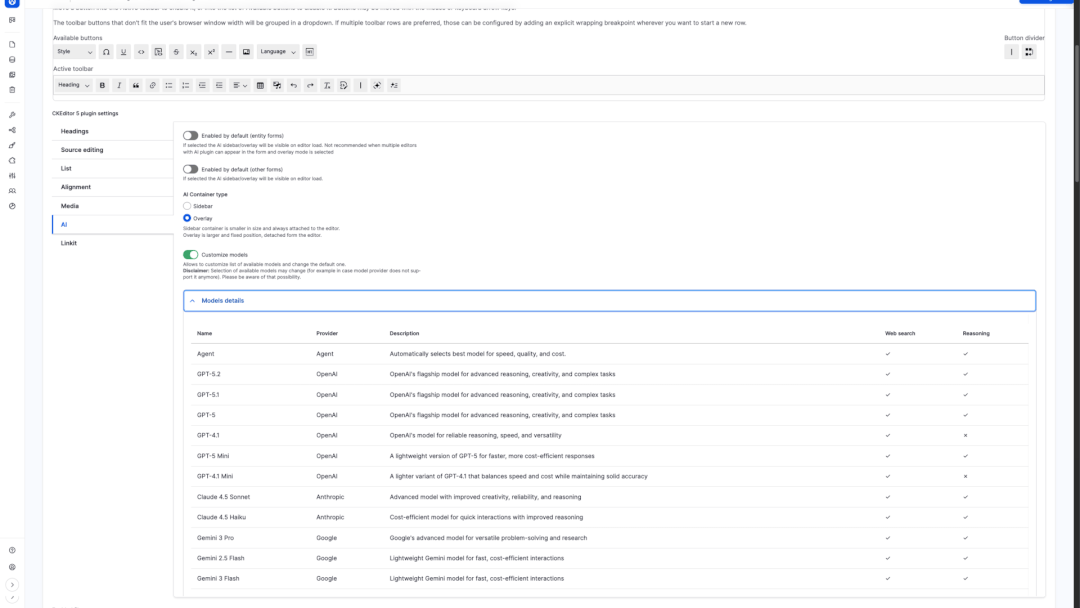The width and height of the screenshot is (1080, 608).
Task: Click the Reasoning column header
Action: [x=976, y=333]
